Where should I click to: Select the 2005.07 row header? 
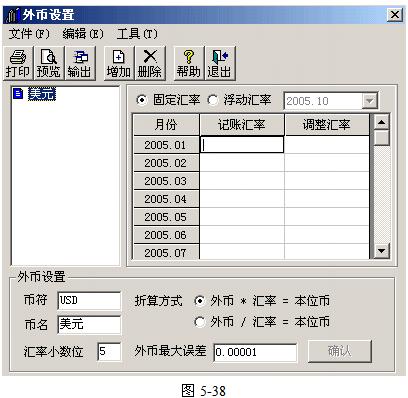pos(166,252)
